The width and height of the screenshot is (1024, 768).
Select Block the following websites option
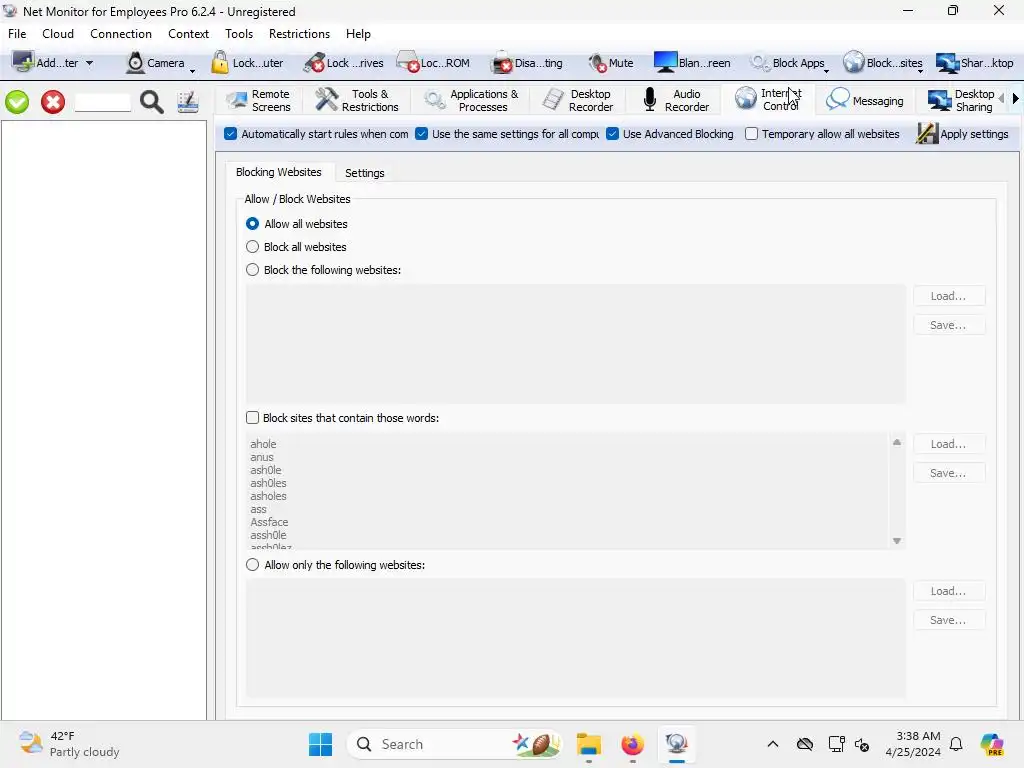(x=252, y=270)
